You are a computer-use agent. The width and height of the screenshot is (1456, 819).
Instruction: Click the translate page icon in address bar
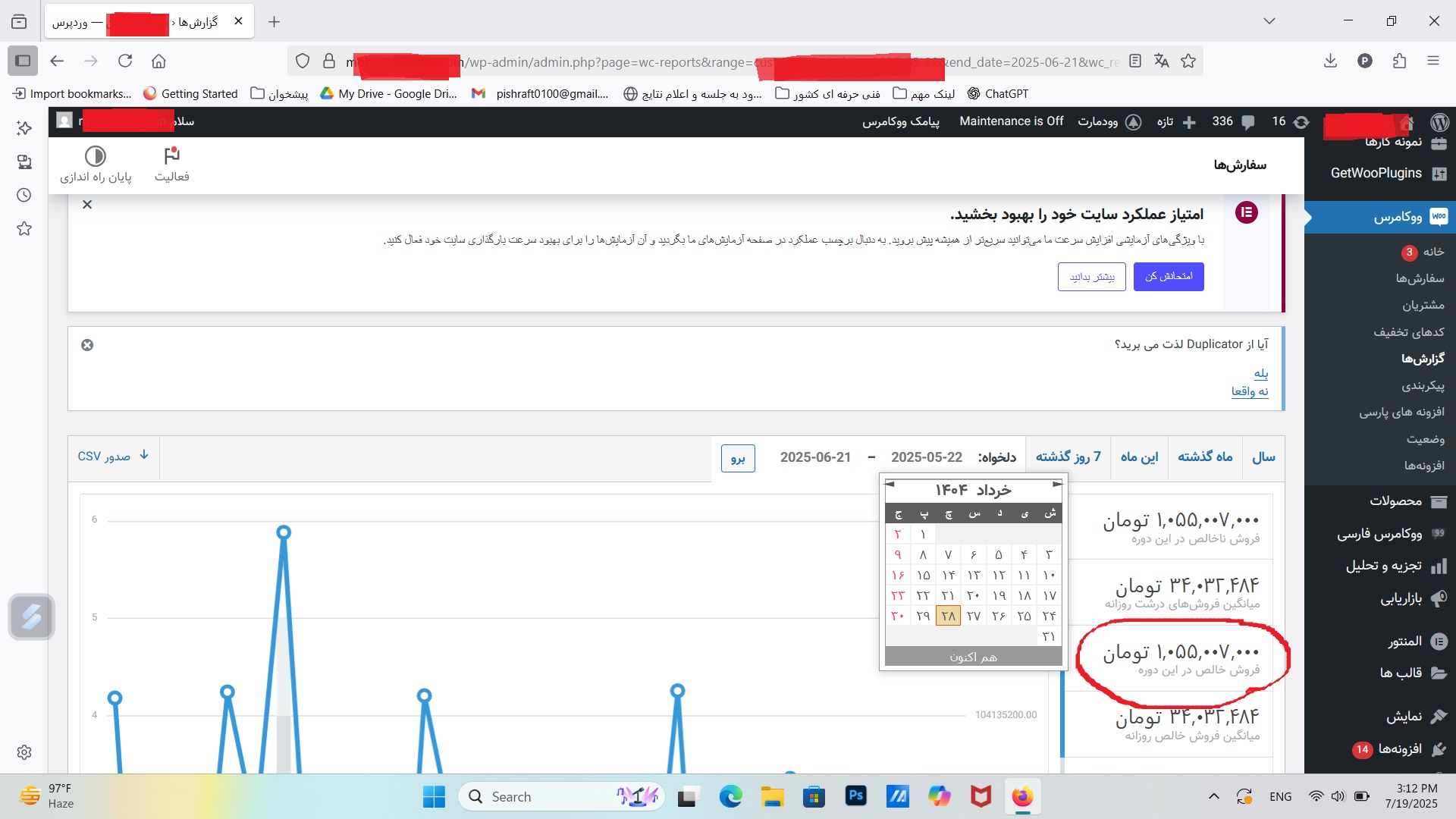coord(1161,61)
